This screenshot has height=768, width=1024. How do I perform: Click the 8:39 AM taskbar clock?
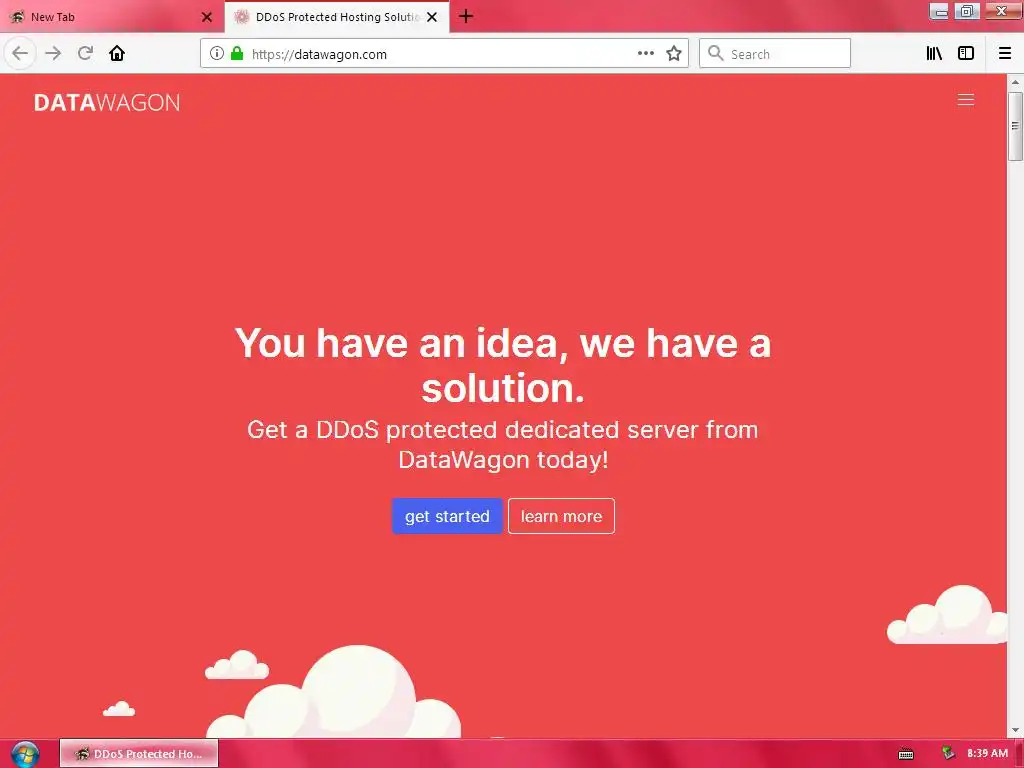tap(987, 753)
